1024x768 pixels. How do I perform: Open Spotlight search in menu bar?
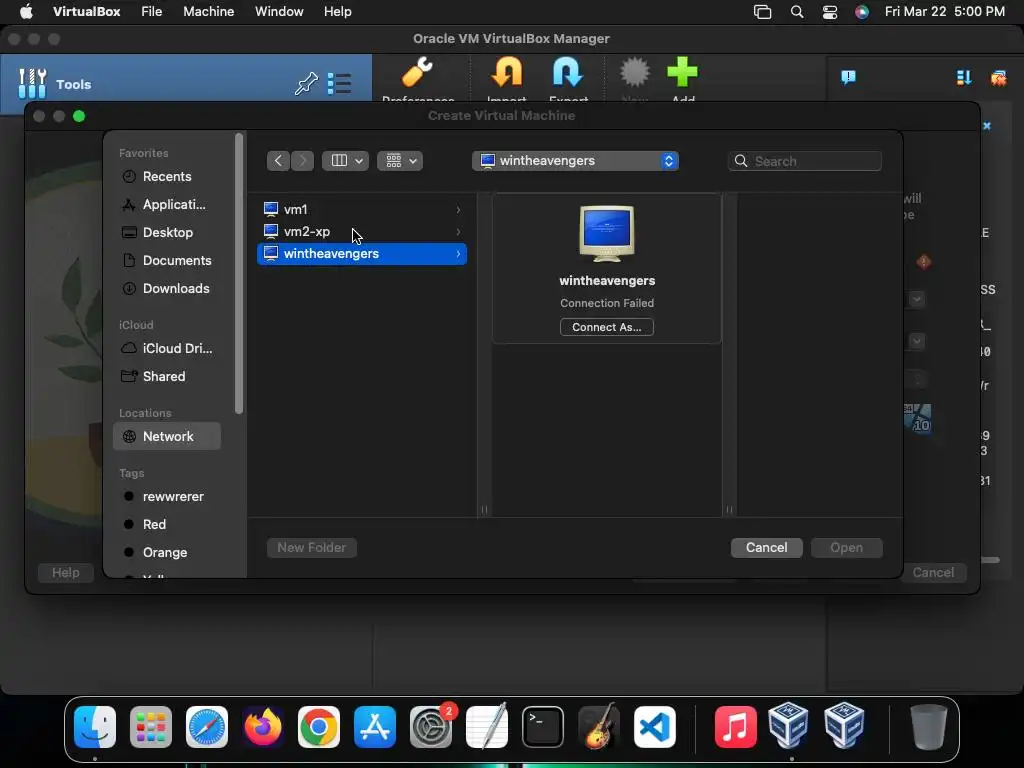pos(797,12)
